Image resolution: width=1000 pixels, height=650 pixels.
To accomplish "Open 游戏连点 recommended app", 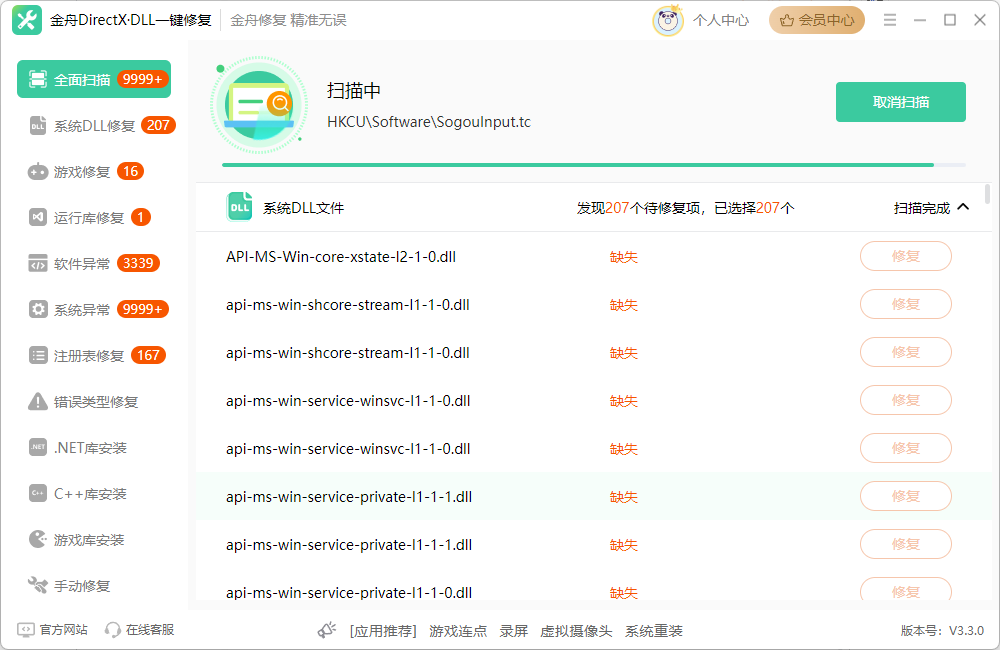I will [x=458, y=631].
